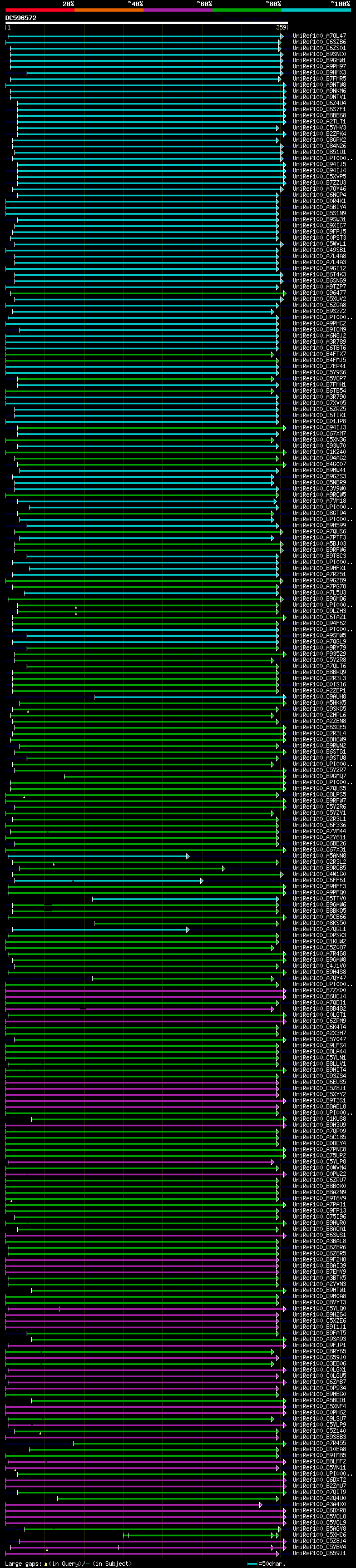Select hit label UniRef100_A9TZP7
Screen dimensions: 356x1568
tap(319, 286)
